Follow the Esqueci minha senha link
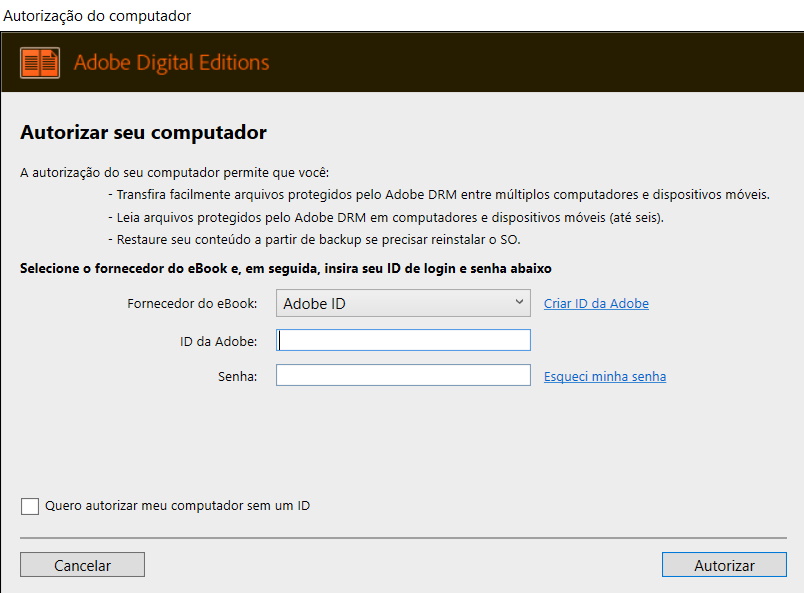Viewport: 804px width, 593px height. tap(605, 376)
